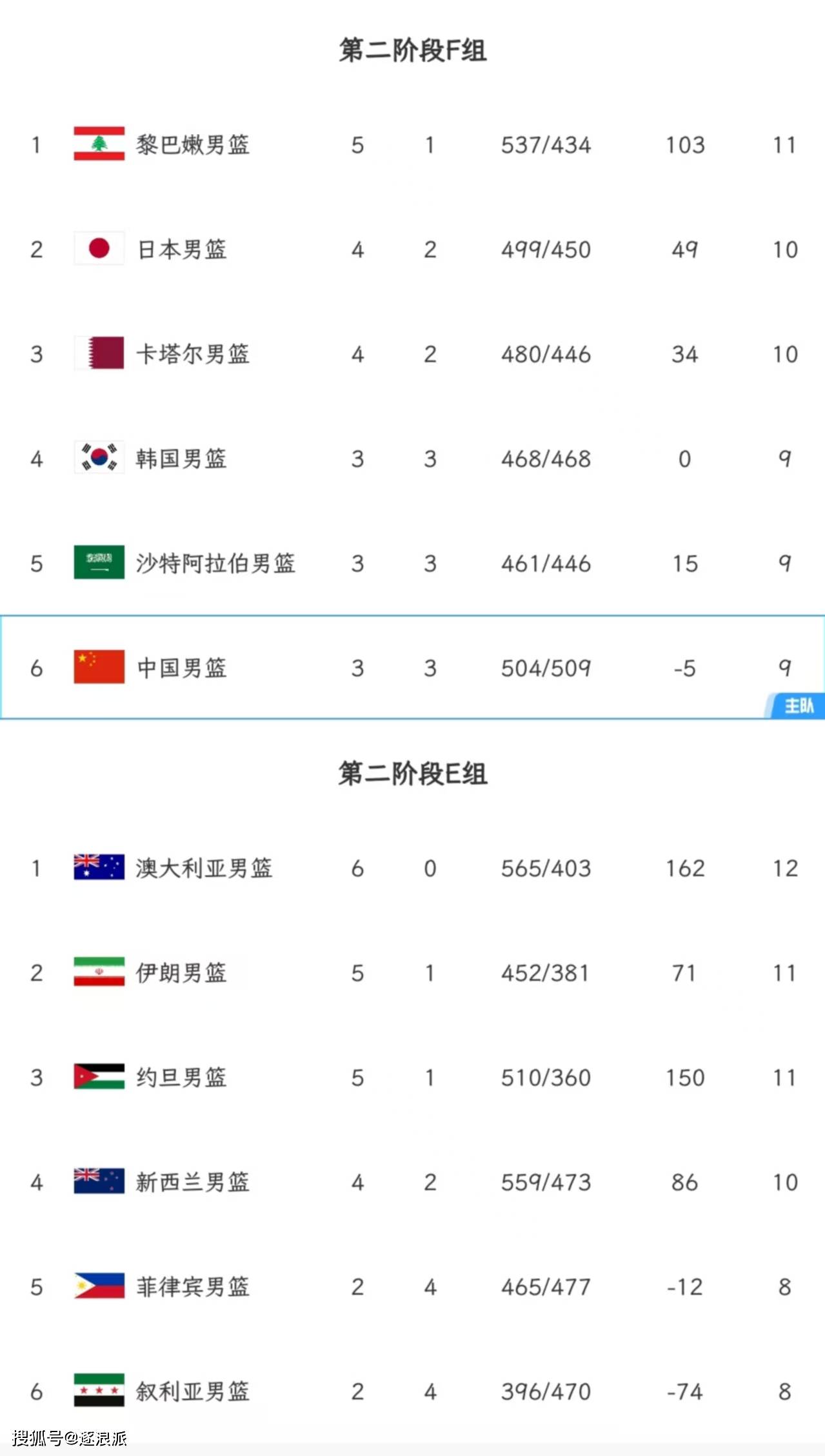
Task: Select the 第二阶段F组 group header
Action: [x=413, y=50]
